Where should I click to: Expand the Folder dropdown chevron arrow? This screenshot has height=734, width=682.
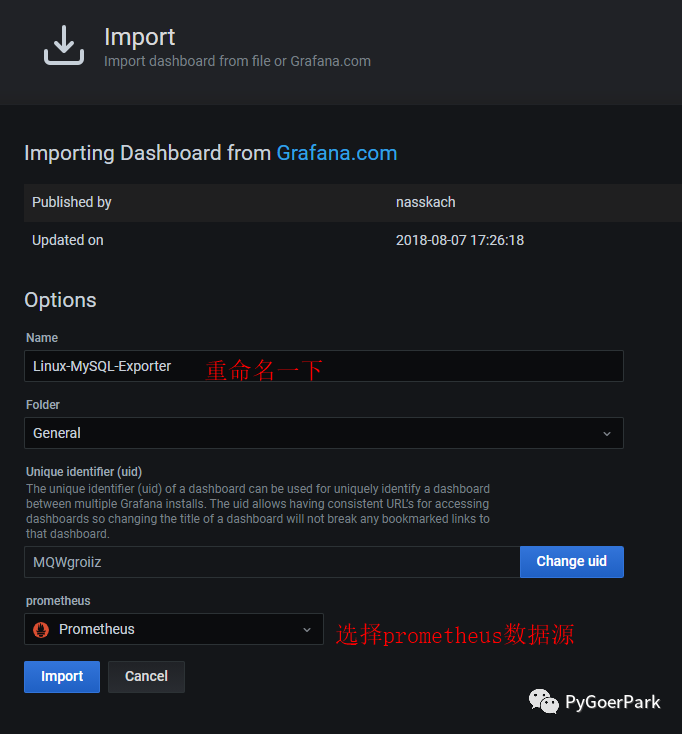coord(607,434)
